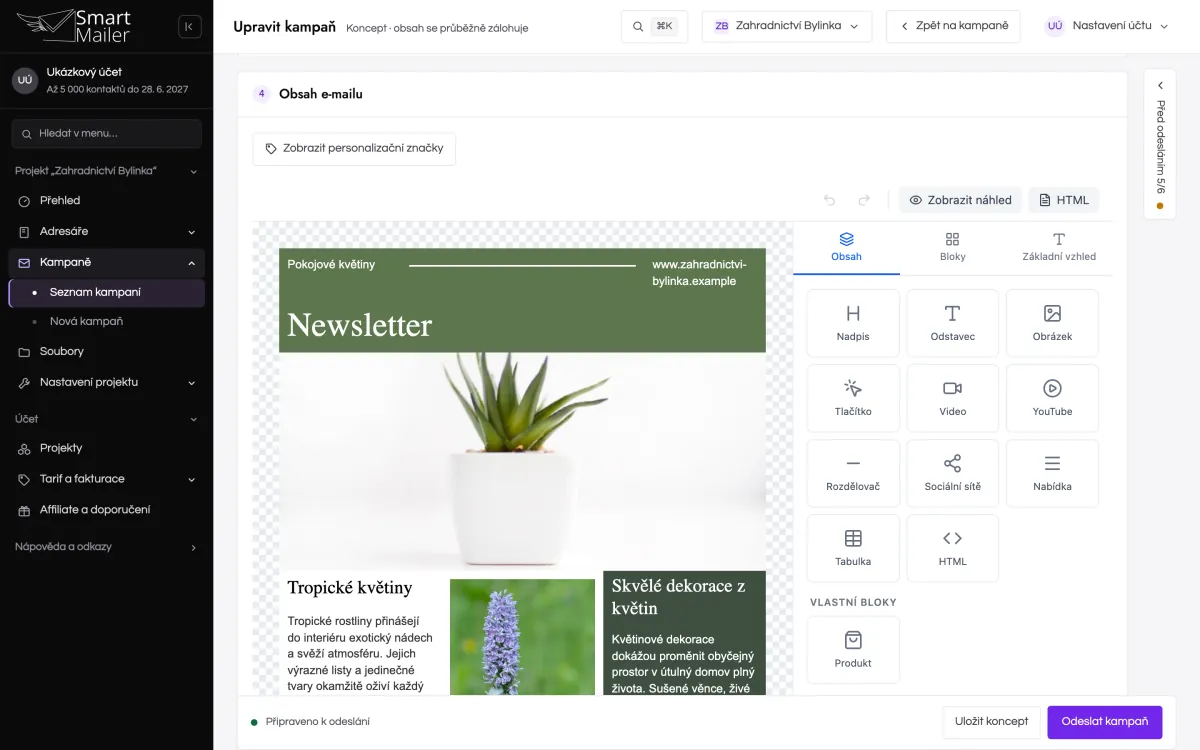
Task: Add a Sociální sítě block
Action: pyautogui.click(x=952, y=473)
